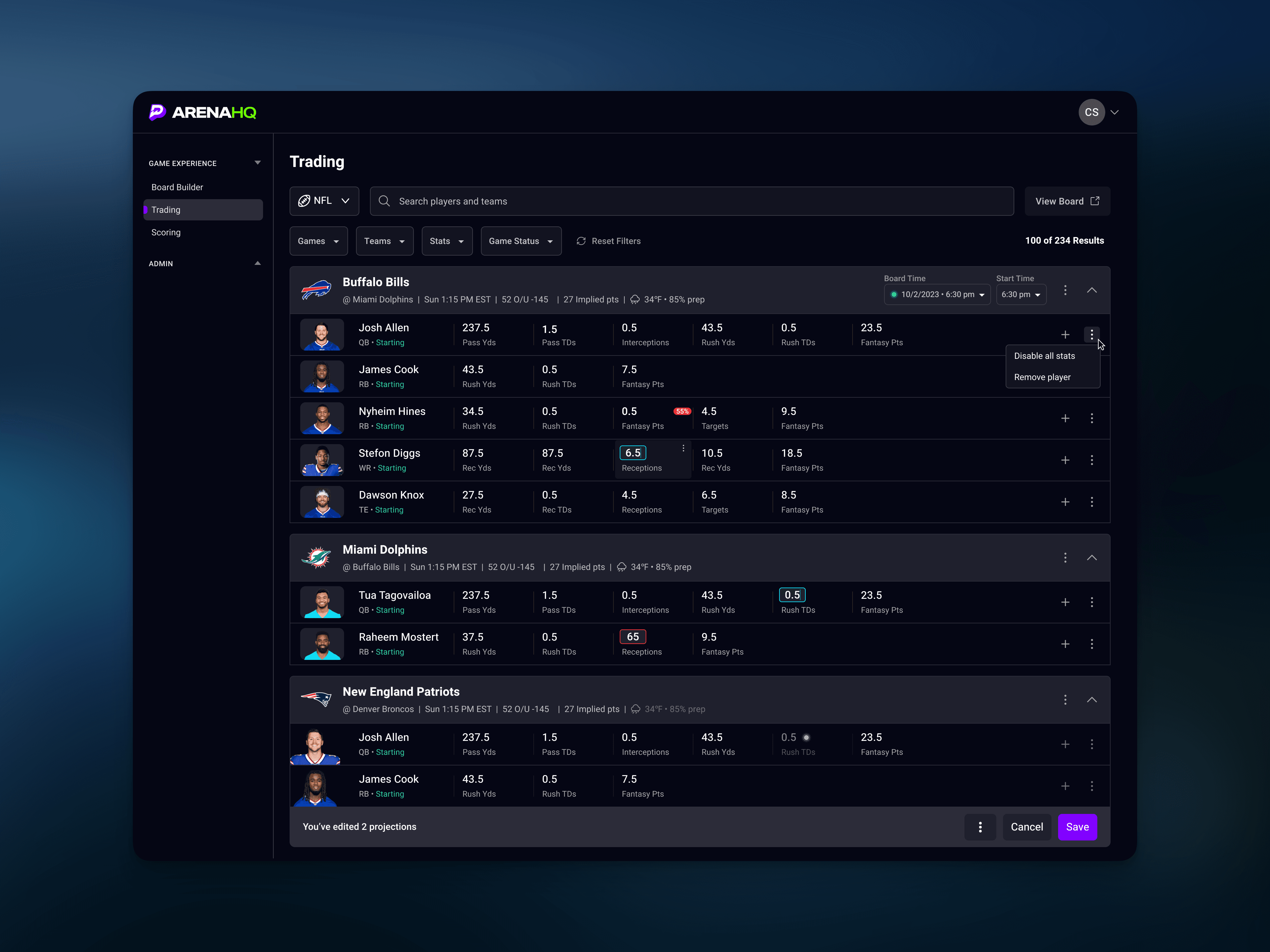This screenshot has height=952, width=1270.
Task: Open the Board Time dropdown
Action: point(937,294)
